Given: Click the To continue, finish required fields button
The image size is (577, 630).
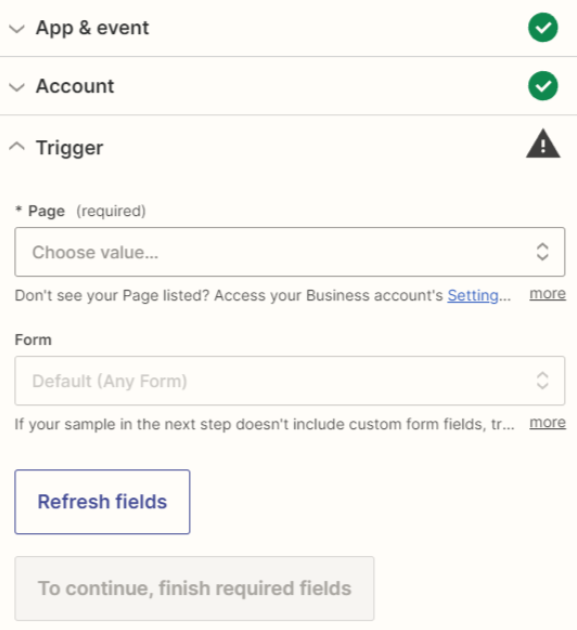Looking at the screenshot, I should click(194, 588).
